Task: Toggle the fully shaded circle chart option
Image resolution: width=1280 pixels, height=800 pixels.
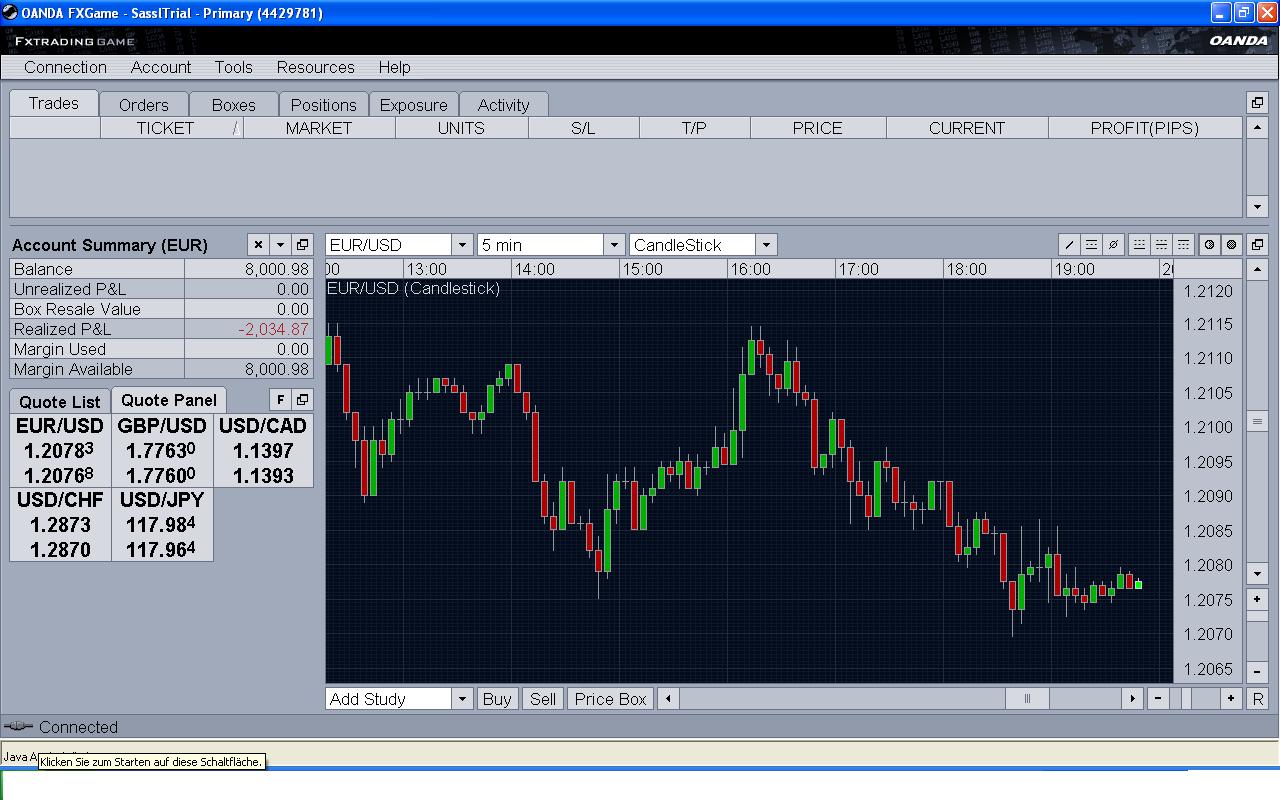Action: 1231,245
